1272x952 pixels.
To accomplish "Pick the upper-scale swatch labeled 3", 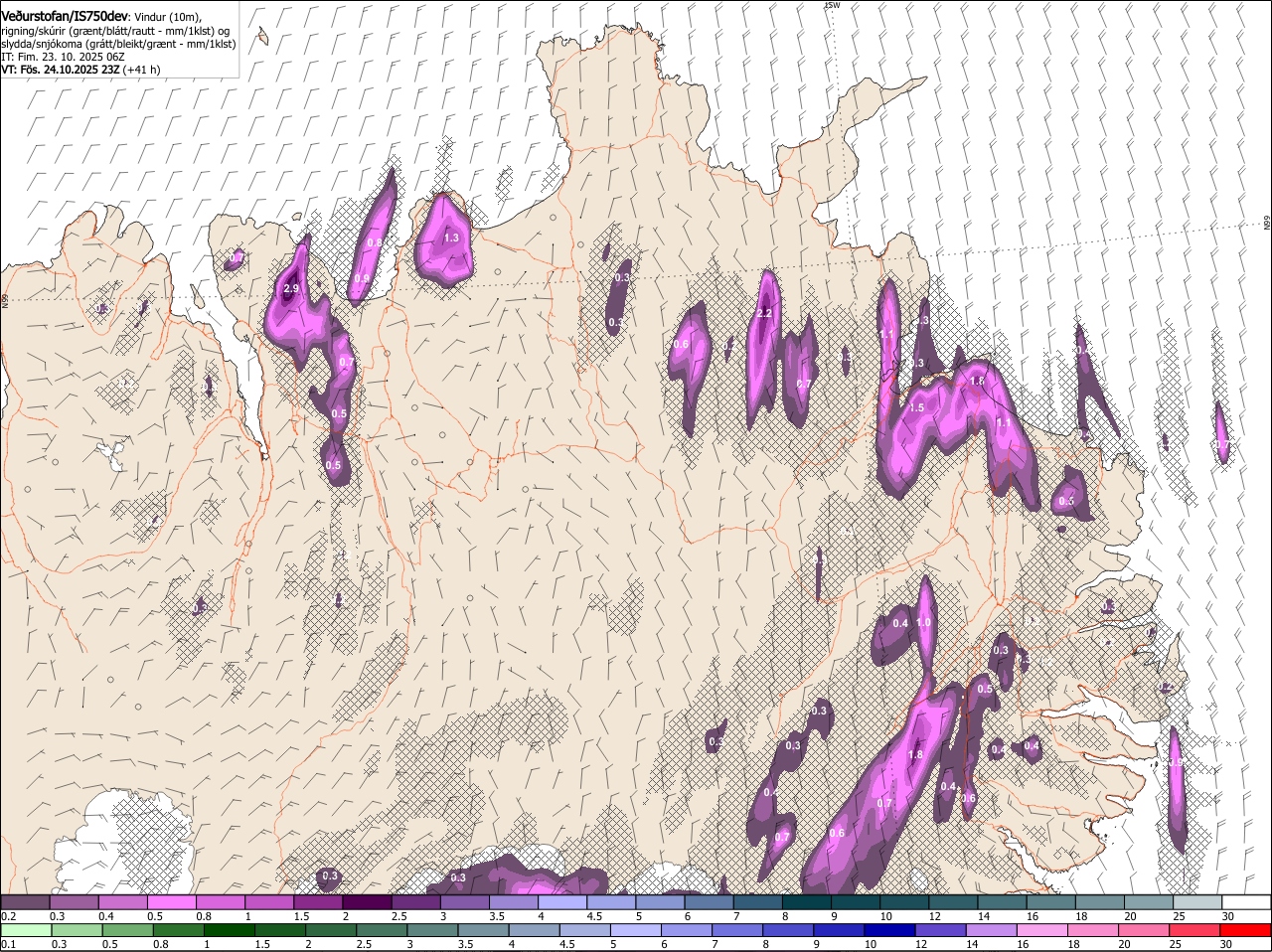I will point(465,902).
